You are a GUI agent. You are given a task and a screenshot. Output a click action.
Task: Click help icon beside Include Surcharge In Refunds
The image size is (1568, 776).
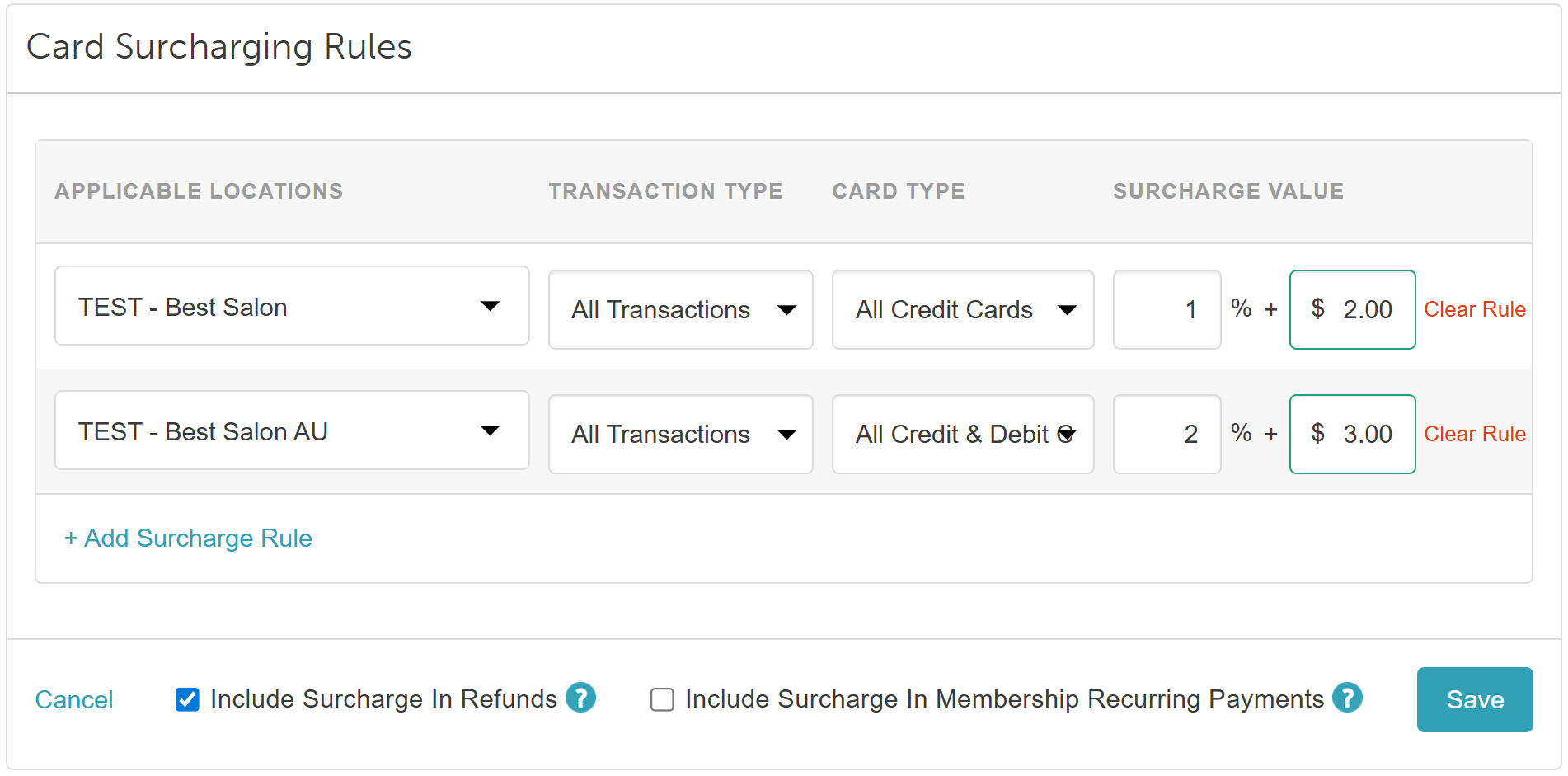(580, 698)
